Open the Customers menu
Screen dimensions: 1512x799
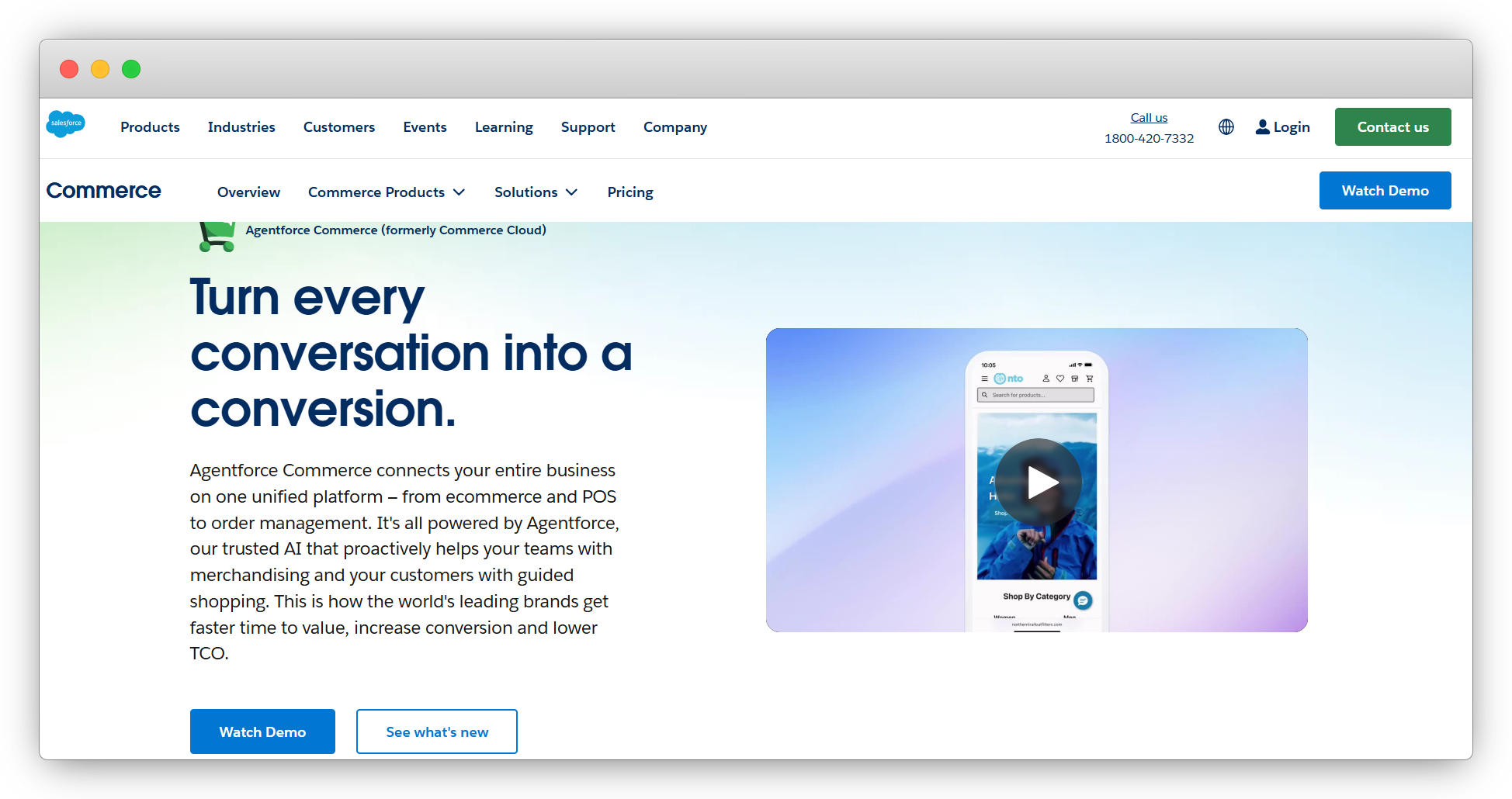click(339, 126)
